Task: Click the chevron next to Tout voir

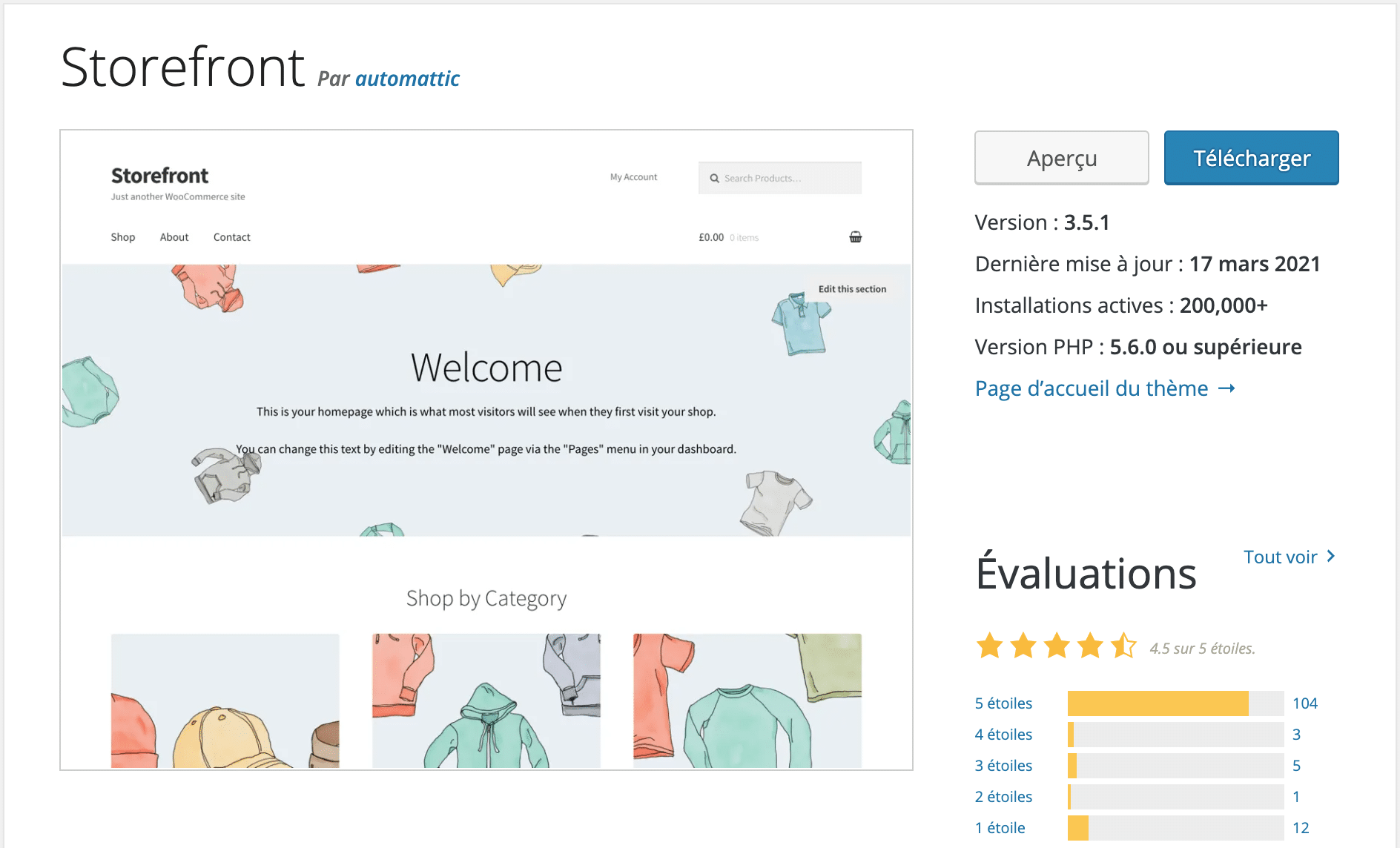Action: coord(1331,556)
